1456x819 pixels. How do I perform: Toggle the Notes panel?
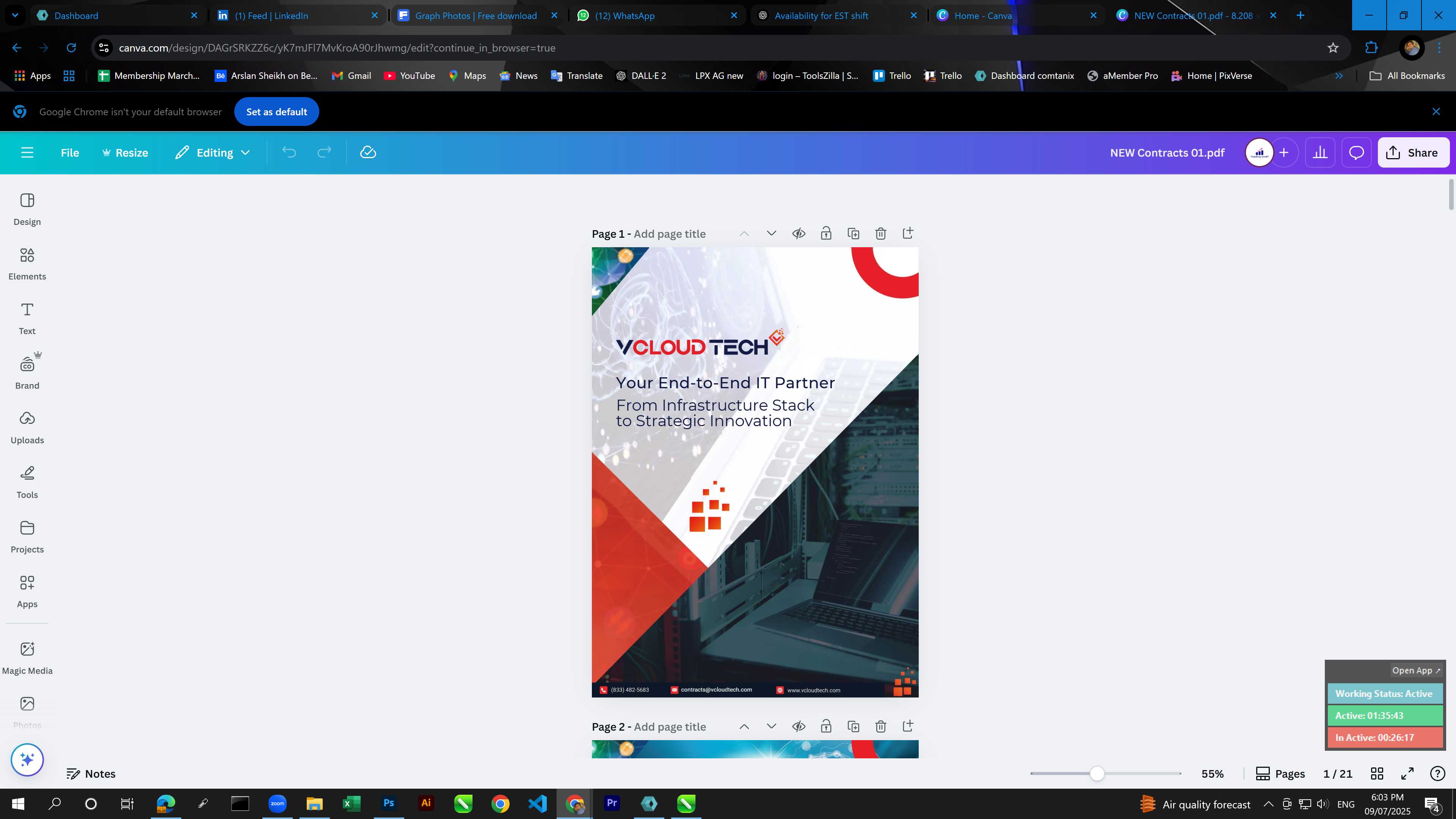click(x=91, y=774)
